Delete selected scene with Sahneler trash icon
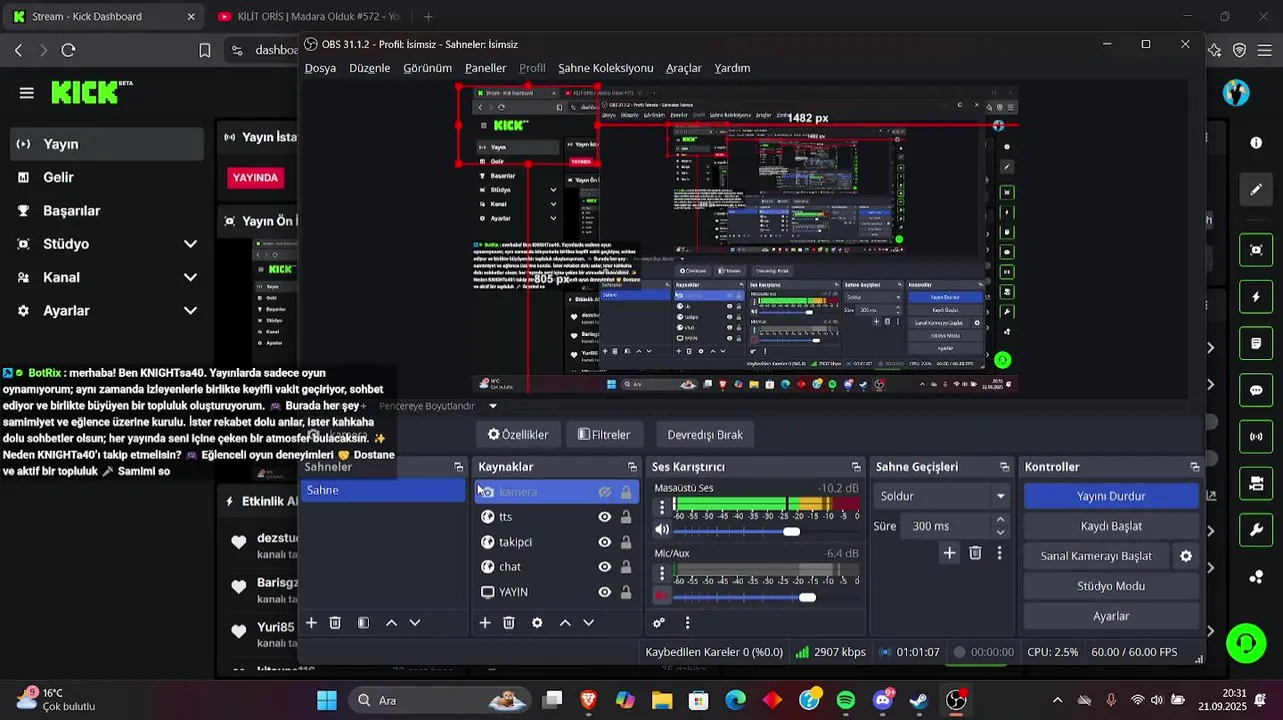Image resolution: width=1283 pixels, height=720 pixels. [335, 623]
